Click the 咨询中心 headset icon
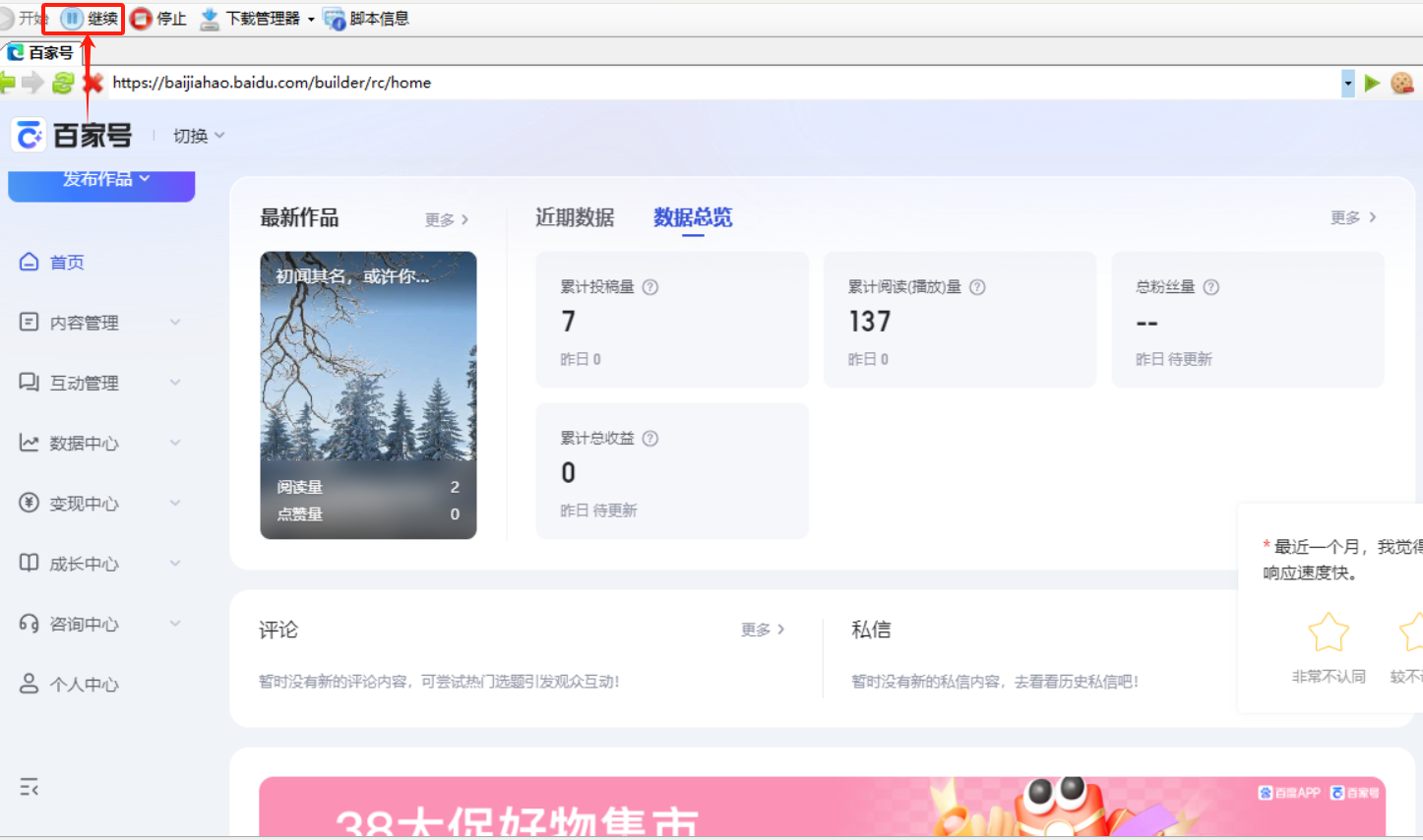Screen dimensions: 1423x840 [29, 624]
